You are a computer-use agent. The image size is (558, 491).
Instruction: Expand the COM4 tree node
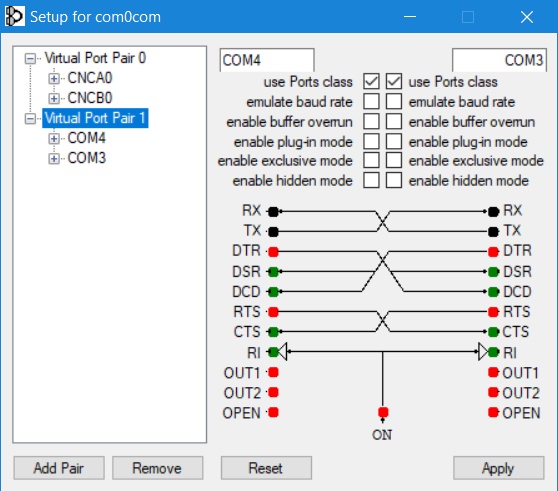pyautogui.click(x=54, y=138)
